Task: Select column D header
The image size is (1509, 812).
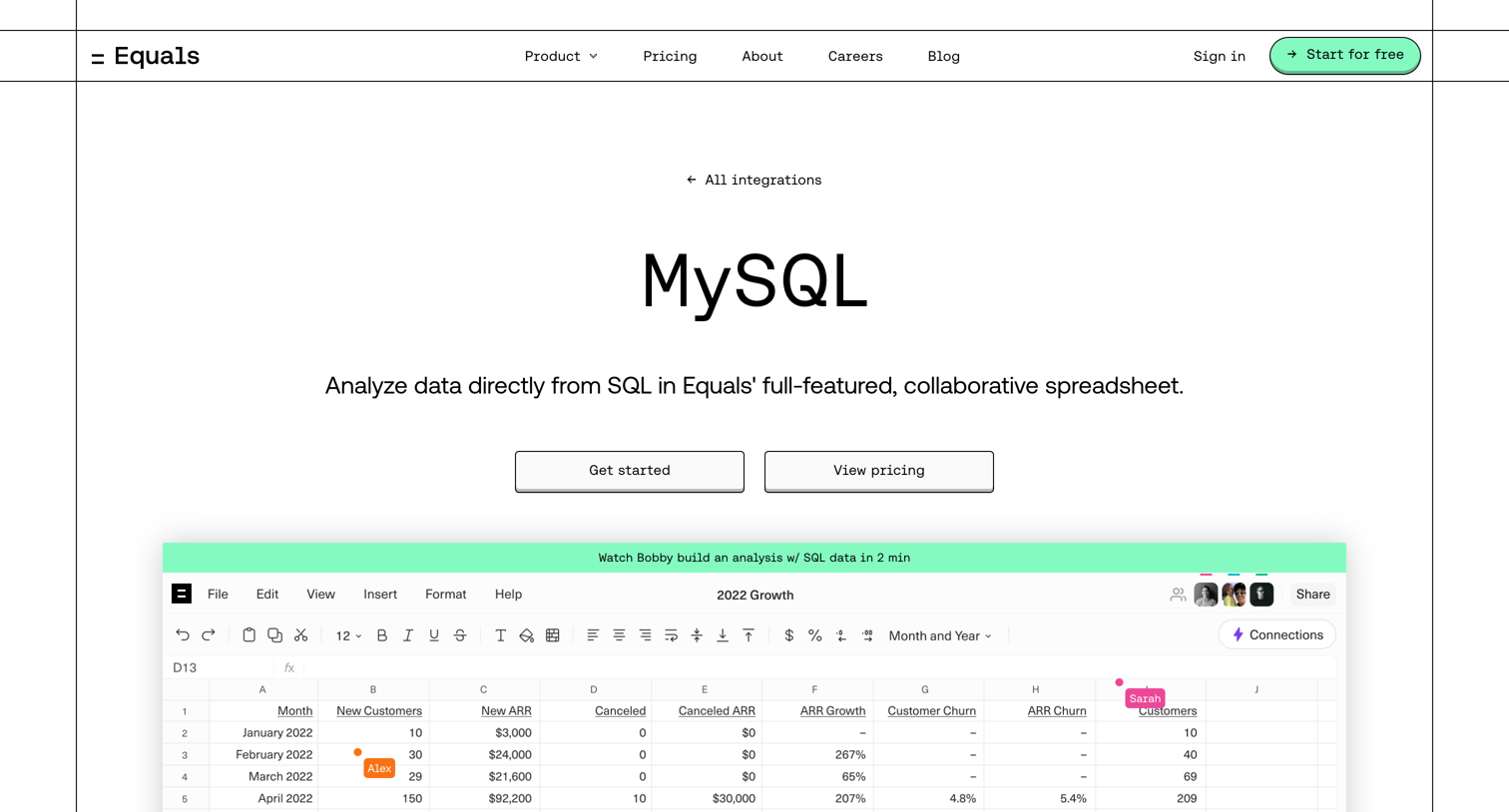Action: click(595, 689)
